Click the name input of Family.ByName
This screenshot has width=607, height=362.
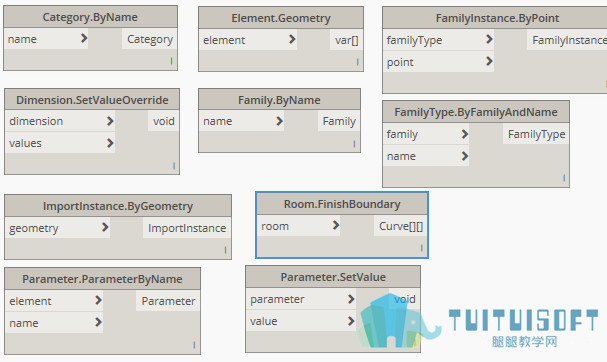coord(242,121)
